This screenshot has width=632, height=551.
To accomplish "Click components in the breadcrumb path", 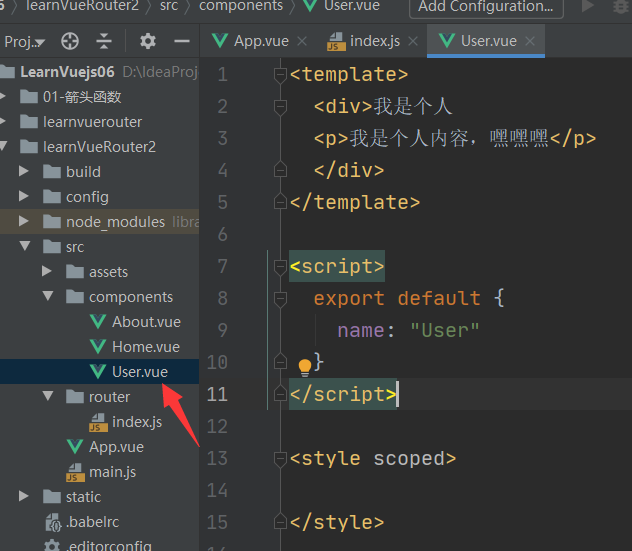I will (x=241, y=6).
